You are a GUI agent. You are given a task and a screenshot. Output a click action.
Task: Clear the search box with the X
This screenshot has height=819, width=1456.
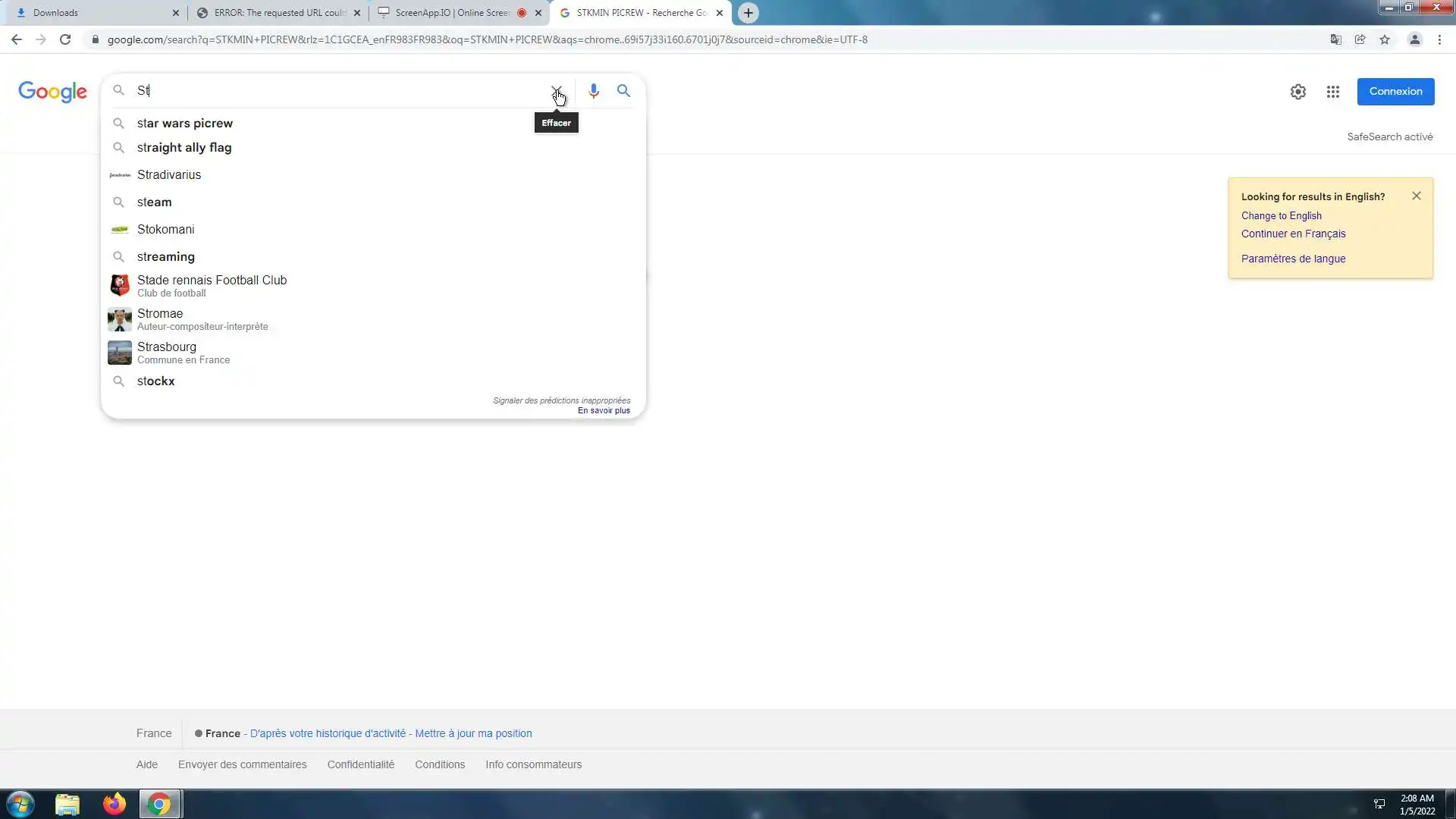[x=556, y=91]
